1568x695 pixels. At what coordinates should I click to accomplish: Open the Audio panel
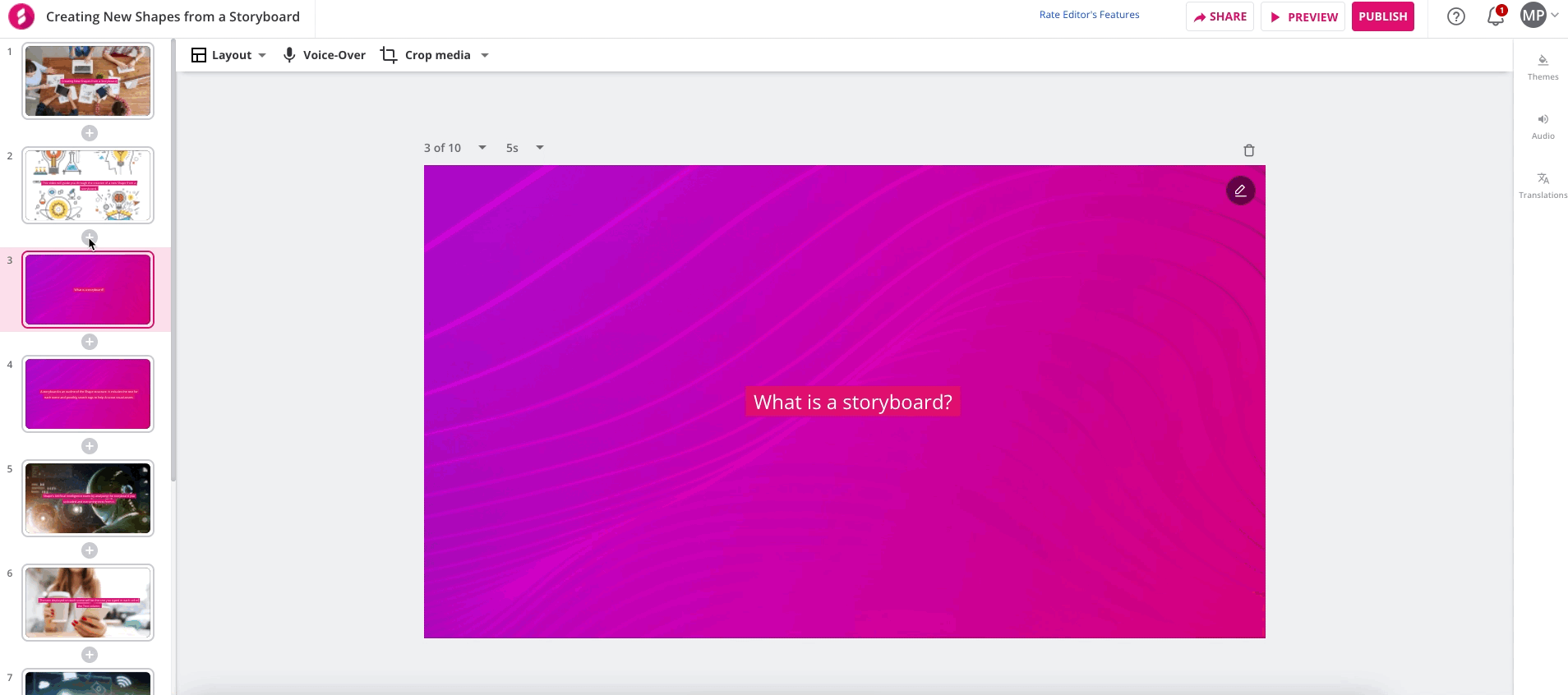1543,127
